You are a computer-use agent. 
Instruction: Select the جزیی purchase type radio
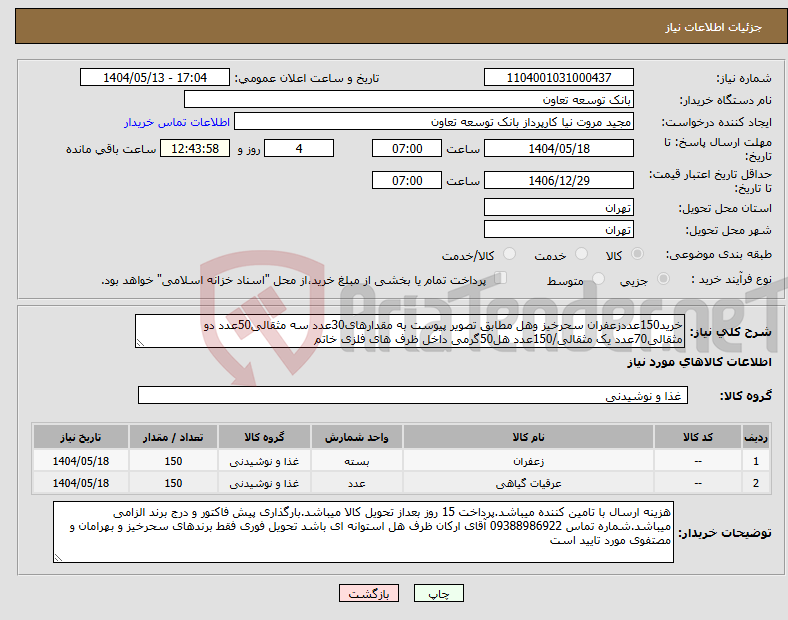[663, 278]
